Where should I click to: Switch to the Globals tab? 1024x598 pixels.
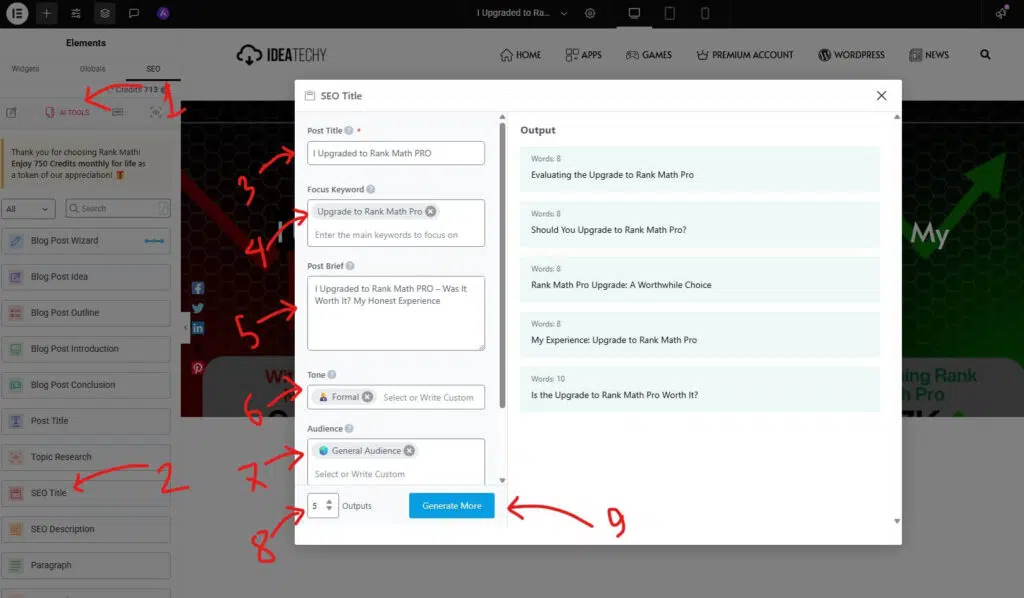pyautogui.click(x=92, y=69)
